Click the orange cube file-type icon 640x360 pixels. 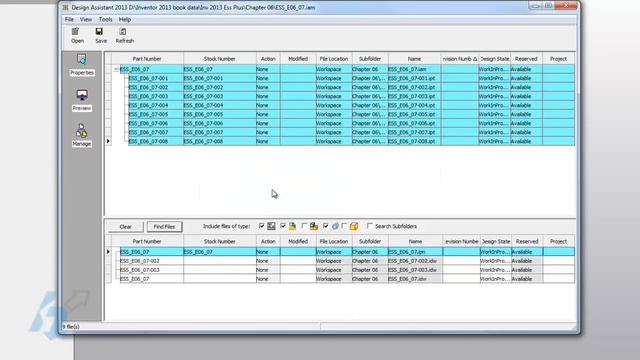tap(354, 226)
